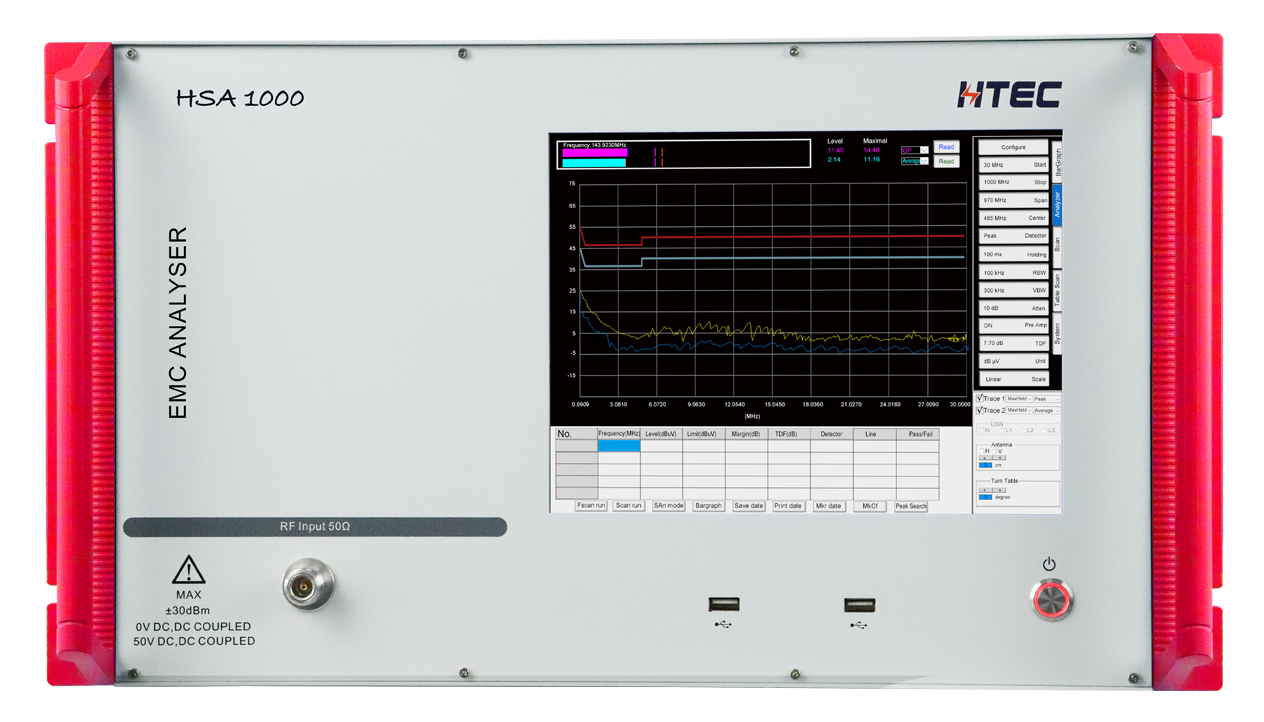Click the warning triangle symbol
This screenshot has width=1264, height=722.
(x=189, y=569)
